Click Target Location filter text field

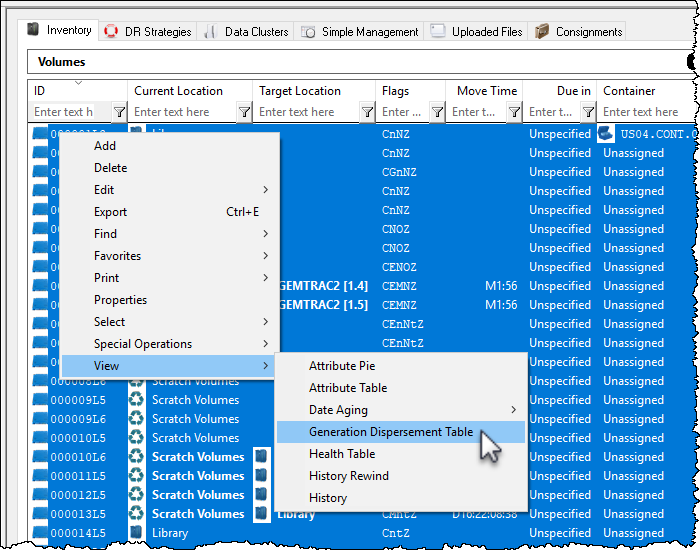tap(307, 112)
